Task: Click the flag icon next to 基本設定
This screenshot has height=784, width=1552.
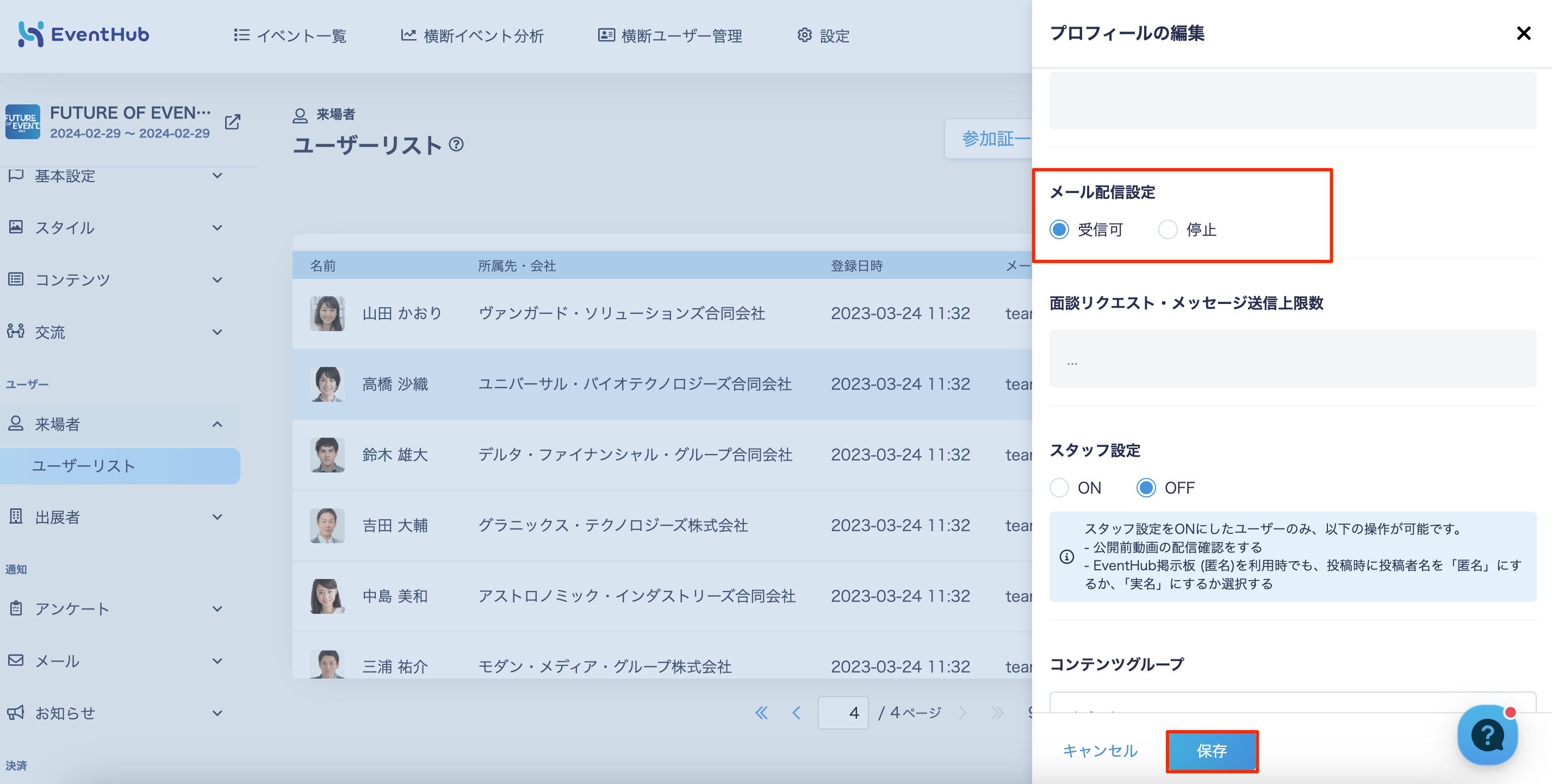Action: [16, 175]
